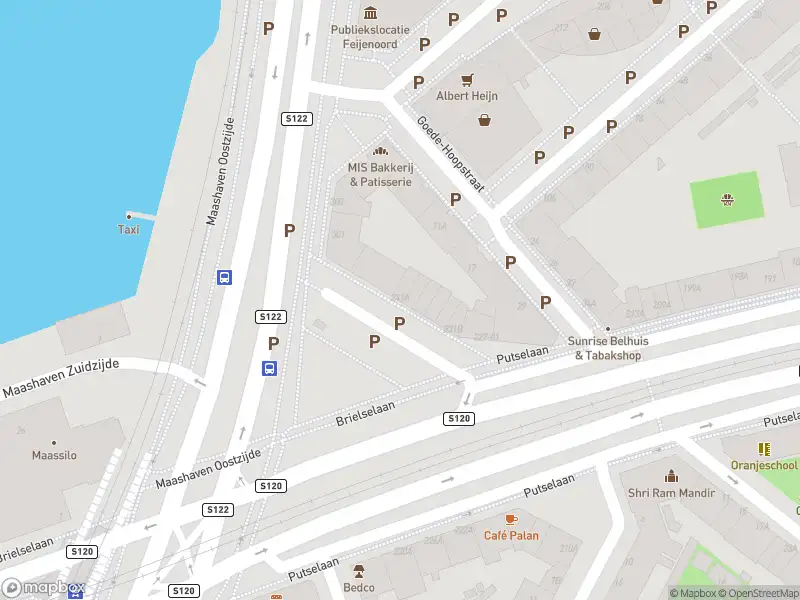Open the OpenStreetMap attribution link
This screenshot has width=800, height=600.
click(764, 593)
